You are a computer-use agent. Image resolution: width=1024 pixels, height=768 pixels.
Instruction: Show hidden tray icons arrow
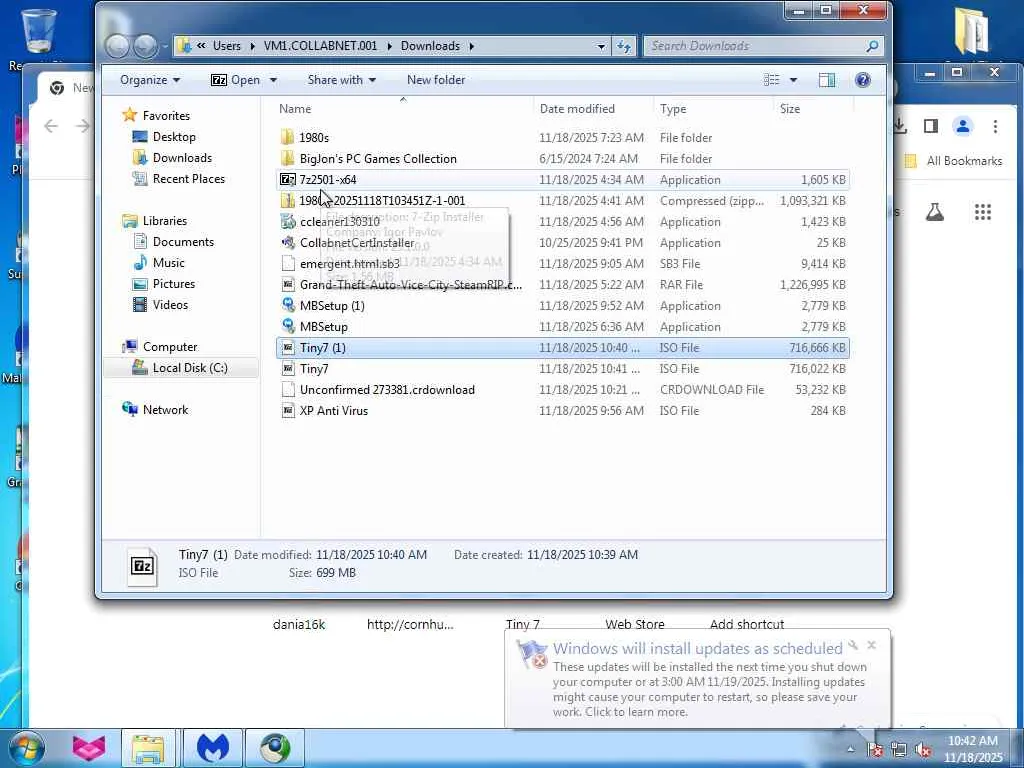coord(850,750)
